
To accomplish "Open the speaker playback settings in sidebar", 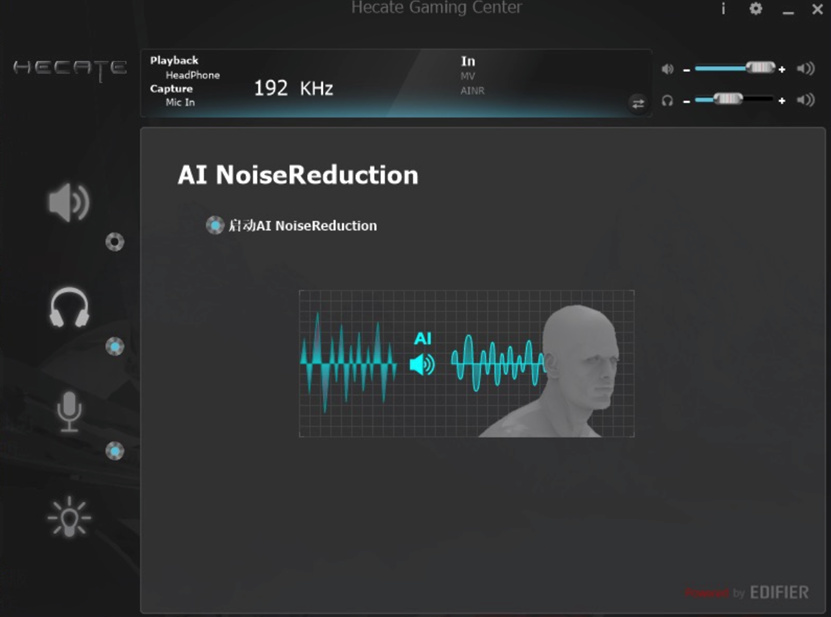I will [69, 202].
